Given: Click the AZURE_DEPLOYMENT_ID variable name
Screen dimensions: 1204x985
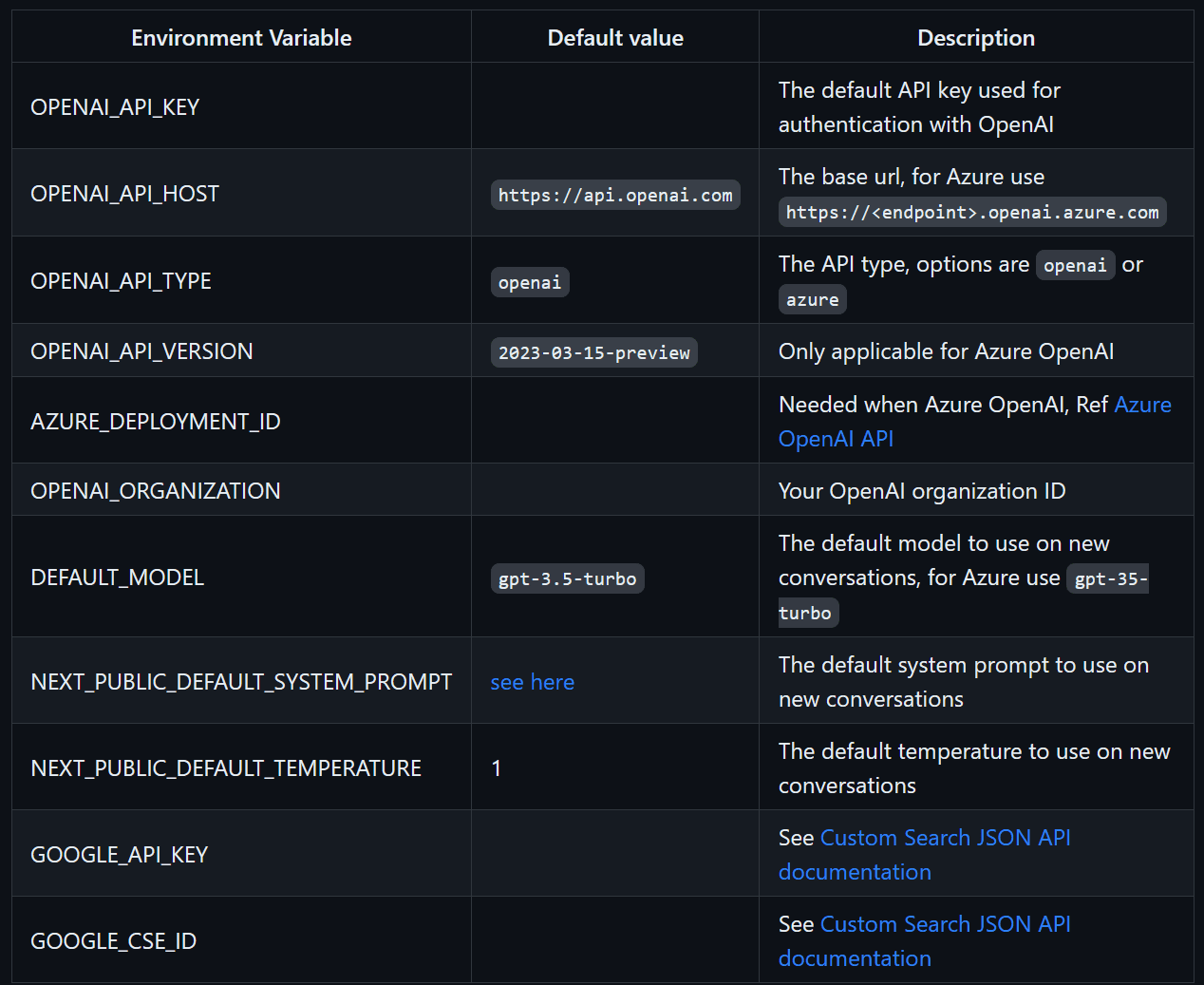Looking at the screenshot, I should pyautogui.click(x=156, y=422).
